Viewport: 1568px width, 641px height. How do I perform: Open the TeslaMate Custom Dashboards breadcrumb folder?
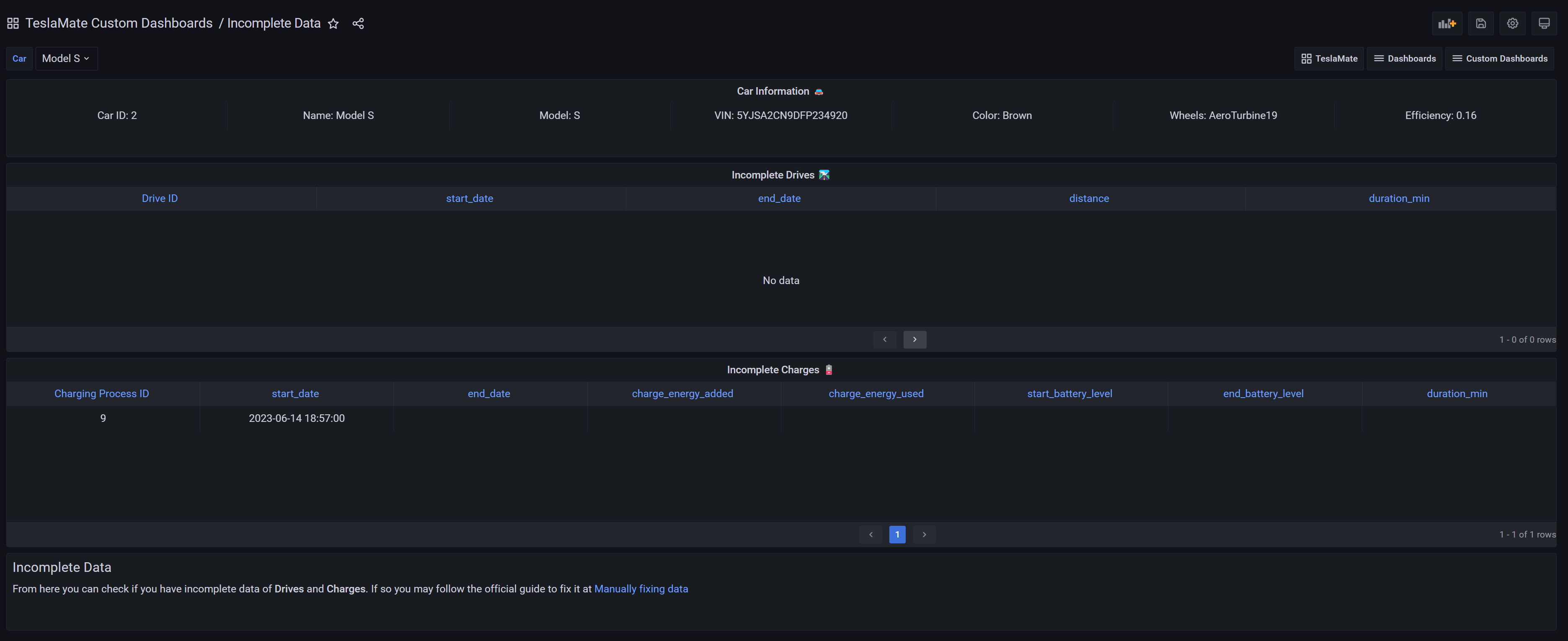119,23
